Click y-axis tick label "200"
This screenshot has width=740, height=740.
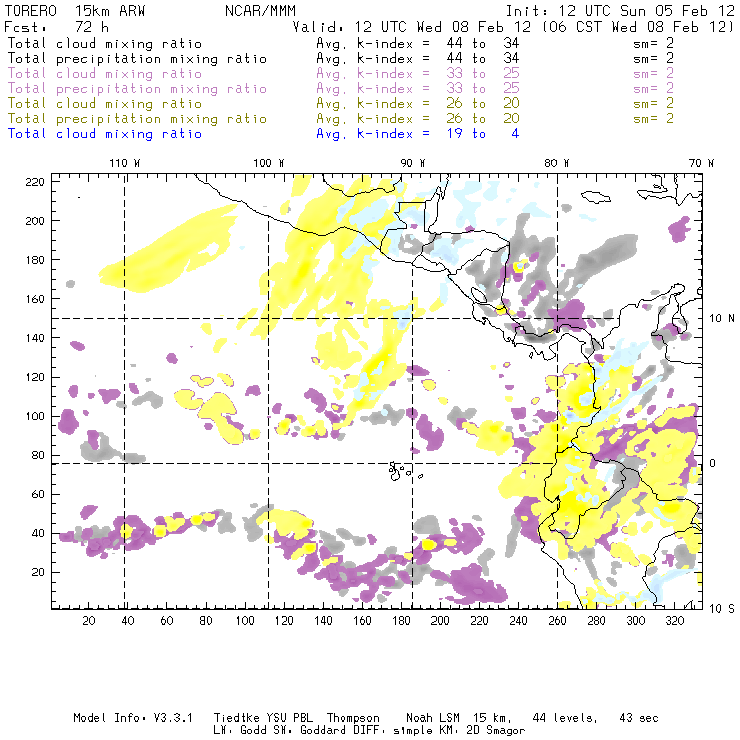(35, 221)
